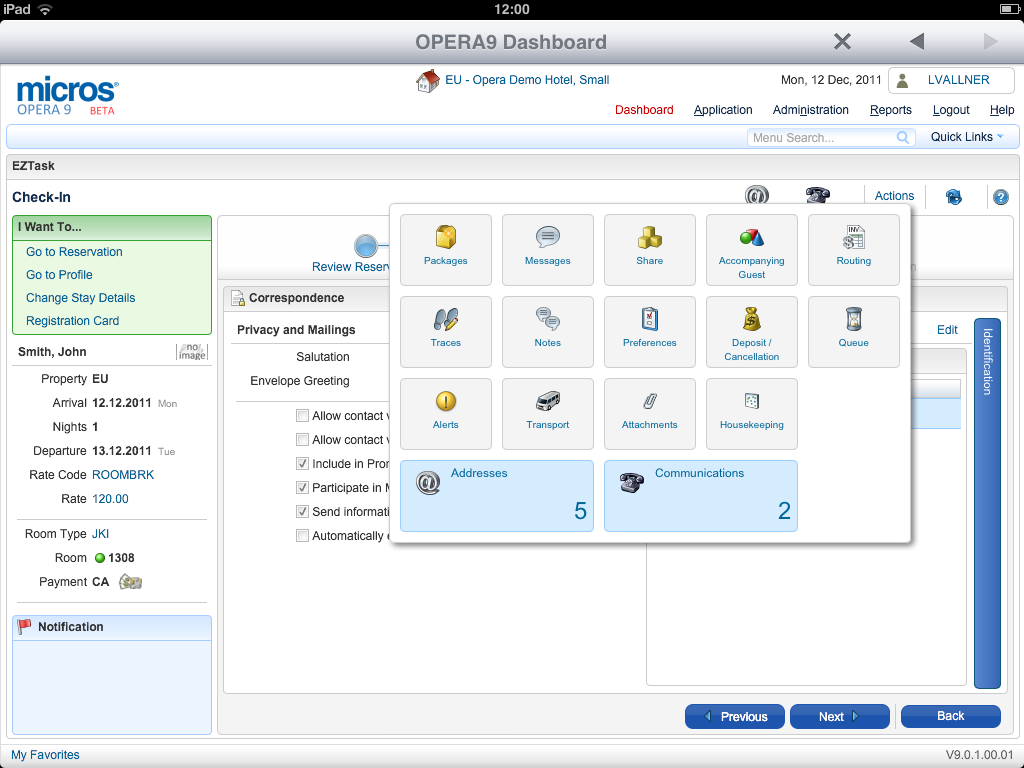The width and height of the screenshot is (1024, 768).
Task: Open the Actions menu
Action: [x=894, y=196]
